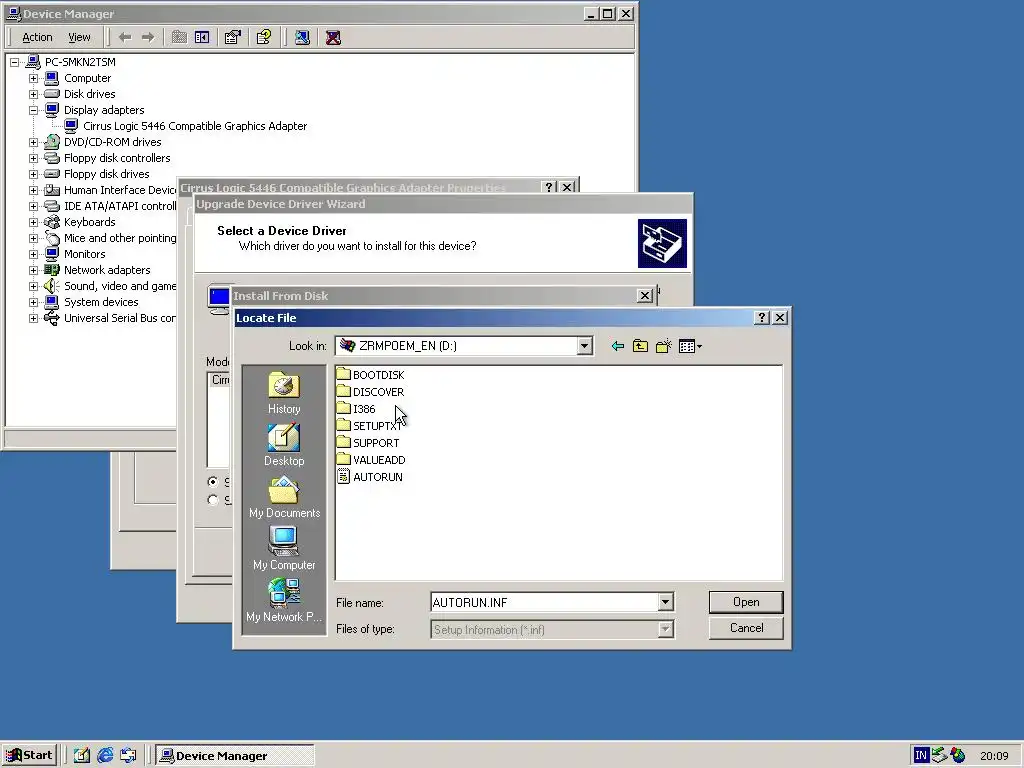Select Universal Serial Bus controllers item

click(120, 318)
